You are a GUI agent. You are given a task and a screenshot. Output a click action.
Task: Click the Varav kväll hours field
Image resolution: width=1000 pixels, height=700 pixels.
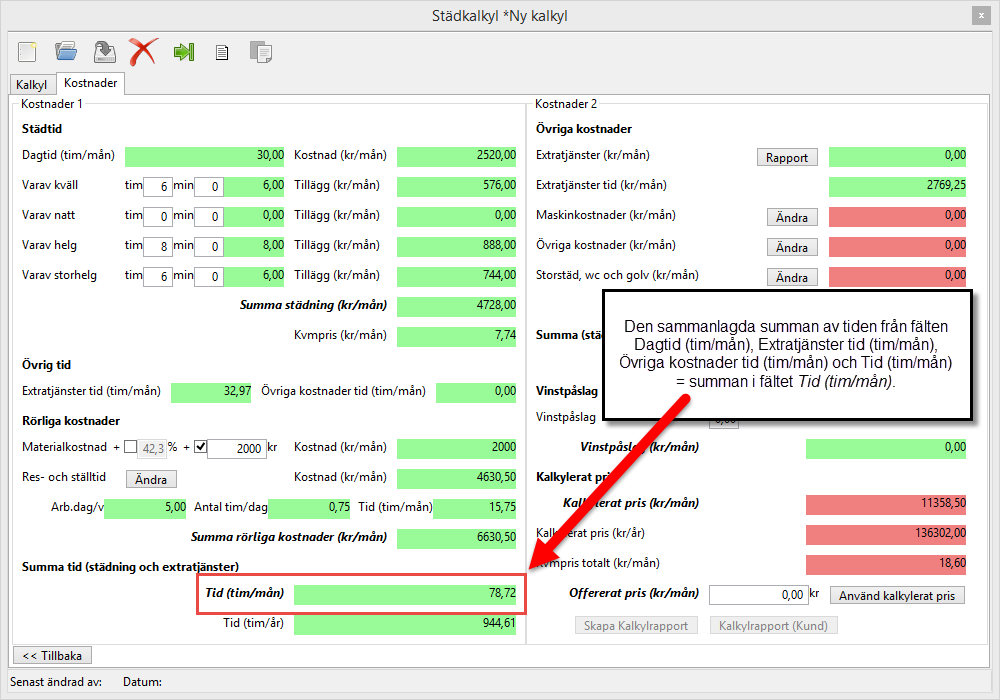(x=158, y=186)
